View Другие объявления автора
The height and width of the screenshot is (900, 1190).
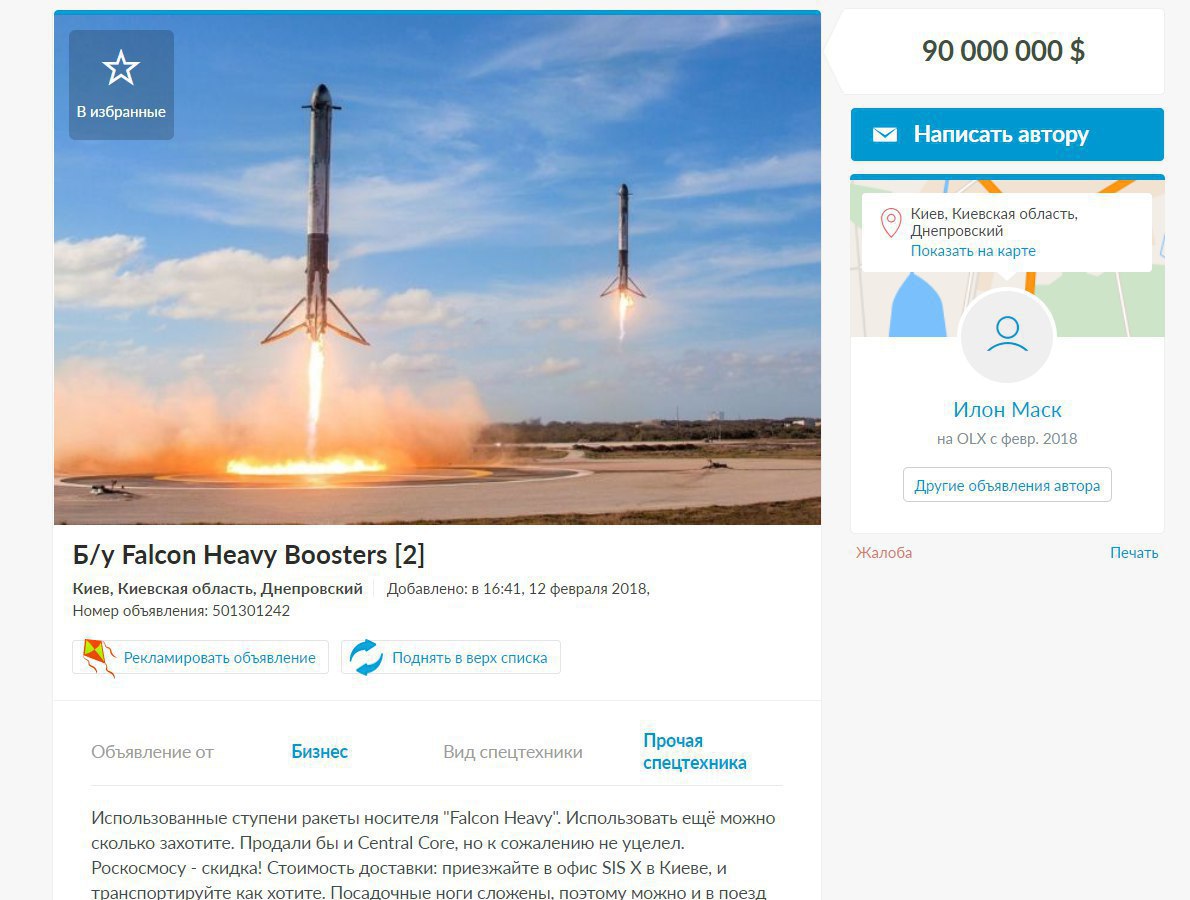[x=1007, y=486]
